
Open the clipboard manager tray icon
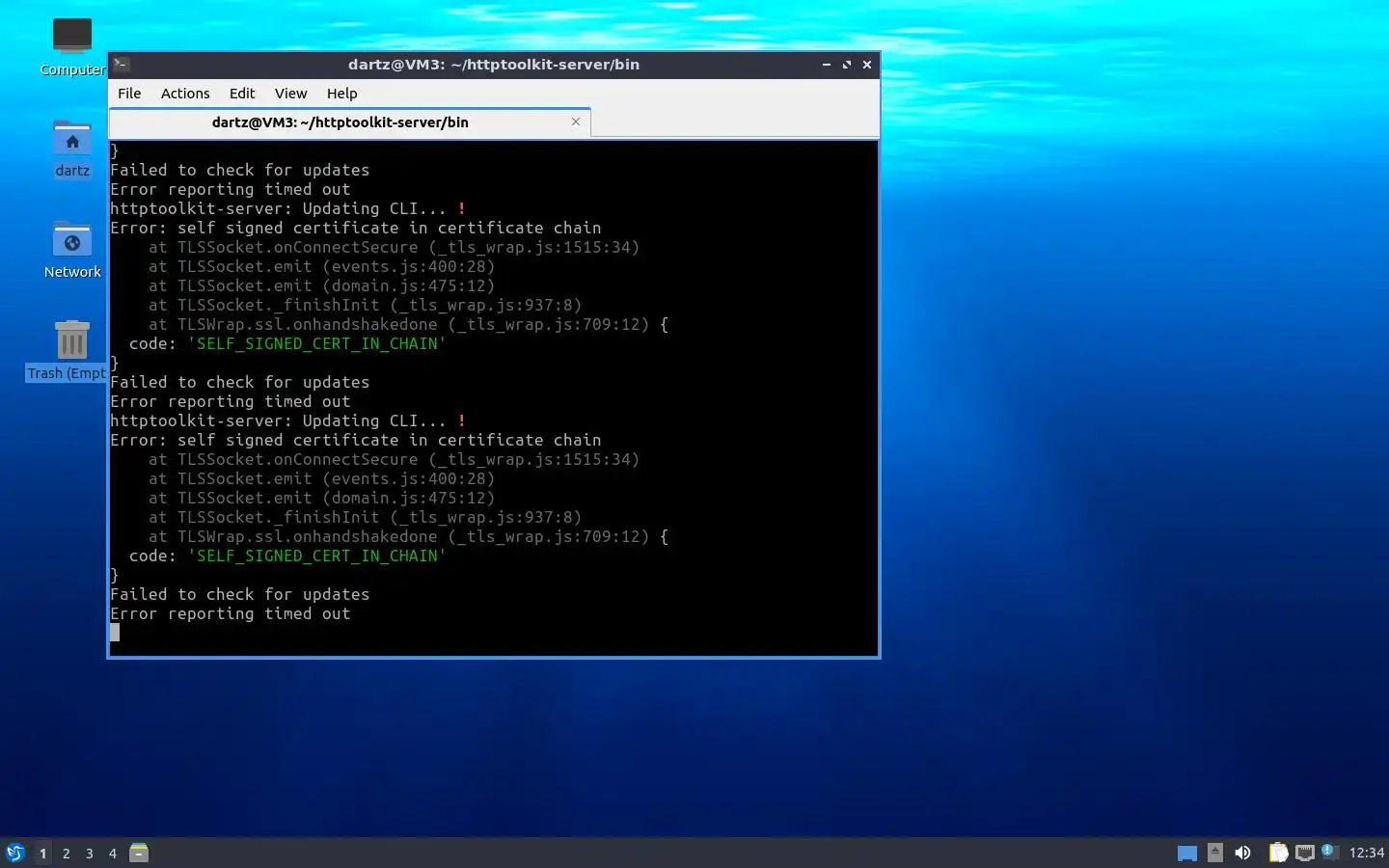[x=1278, y=853]
